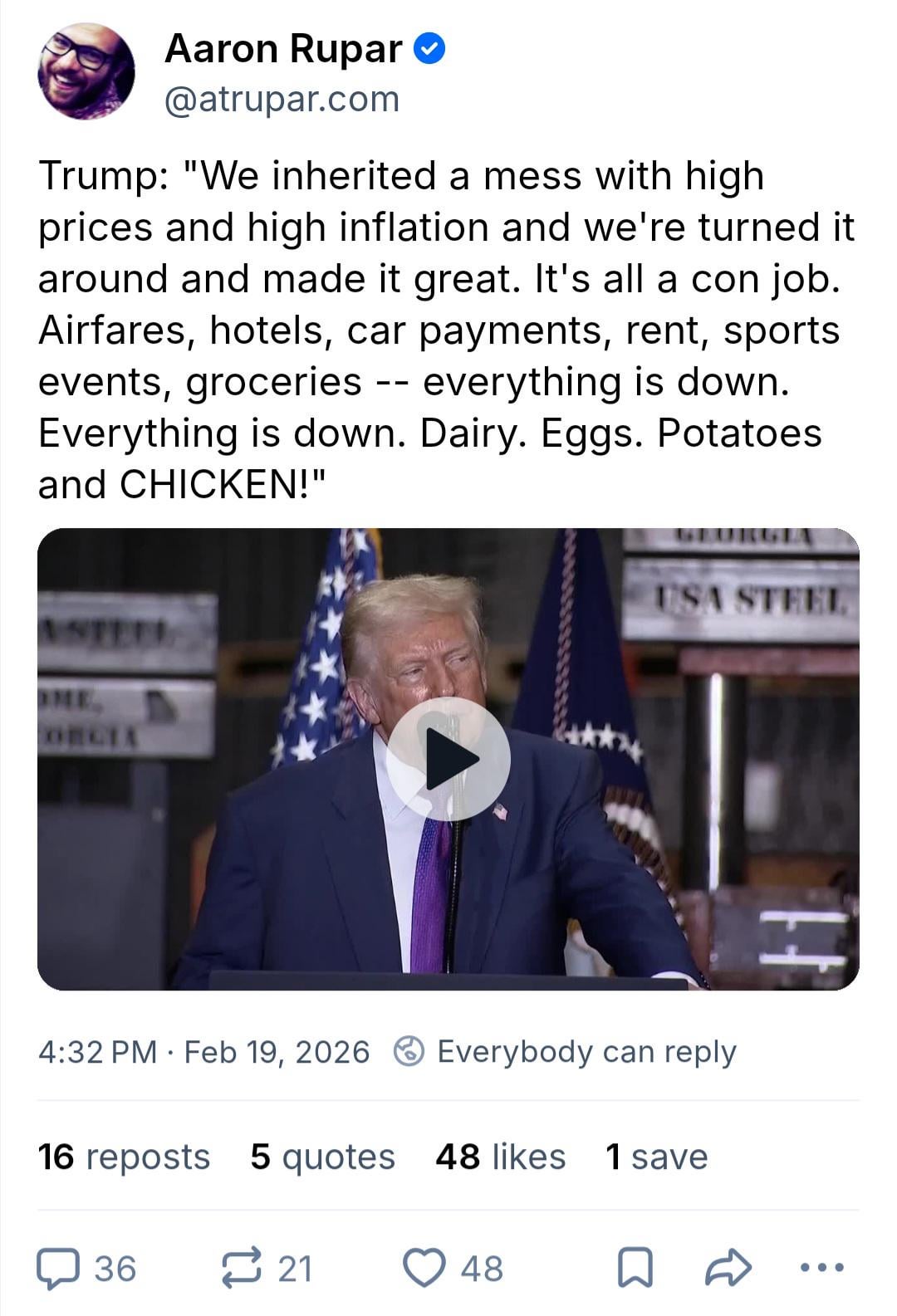The width and height of the screenshot is (897, 1316).
Task: Tap the repost arrows icon
Action: 242,1269
